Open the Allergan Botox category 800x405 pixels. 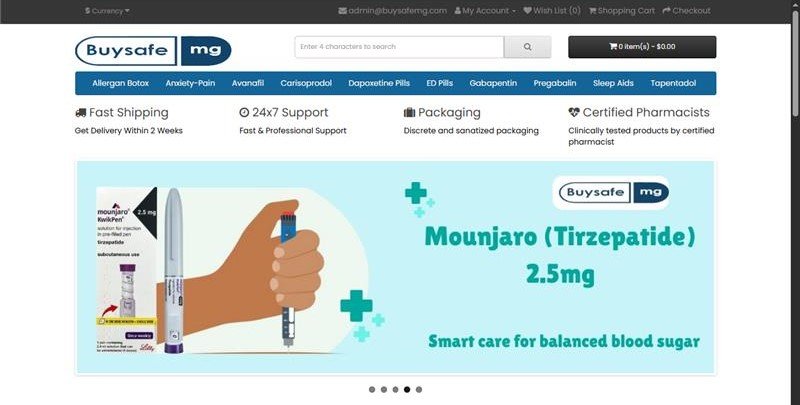click(120, 83)
